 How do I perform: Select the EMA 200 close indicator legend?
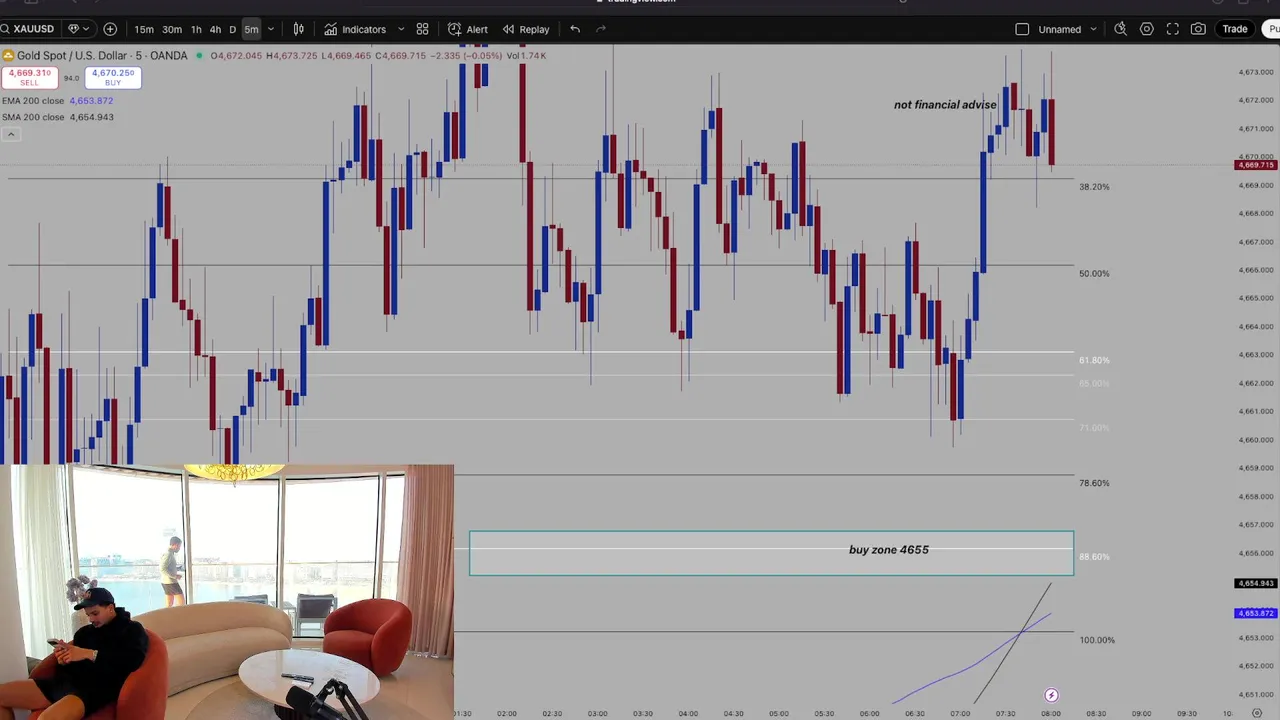[x=58, y=101]
